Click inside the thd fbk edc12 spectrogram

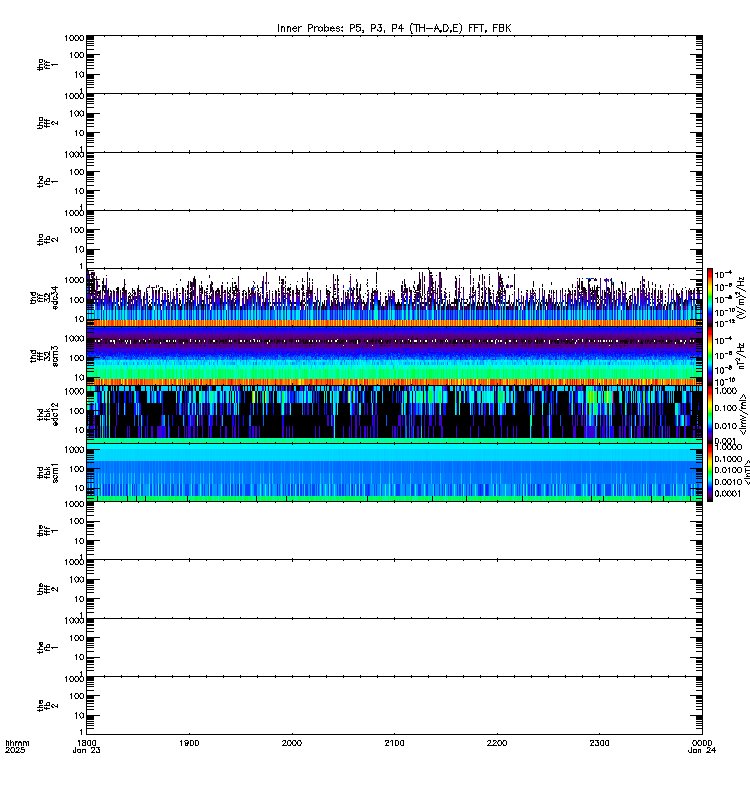394,414
